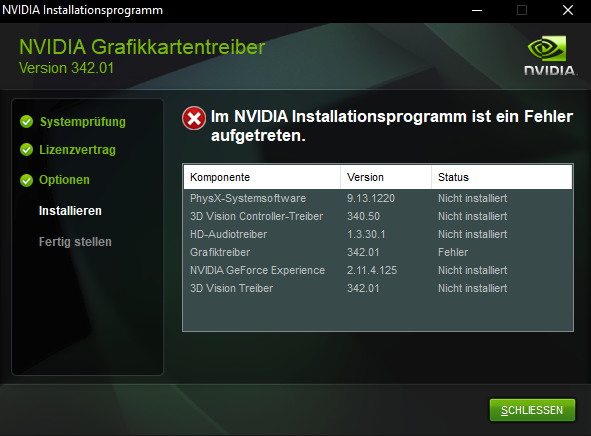Click the Version 342.01 subtitle
The image size is (591, 436).
pos(66,68)
